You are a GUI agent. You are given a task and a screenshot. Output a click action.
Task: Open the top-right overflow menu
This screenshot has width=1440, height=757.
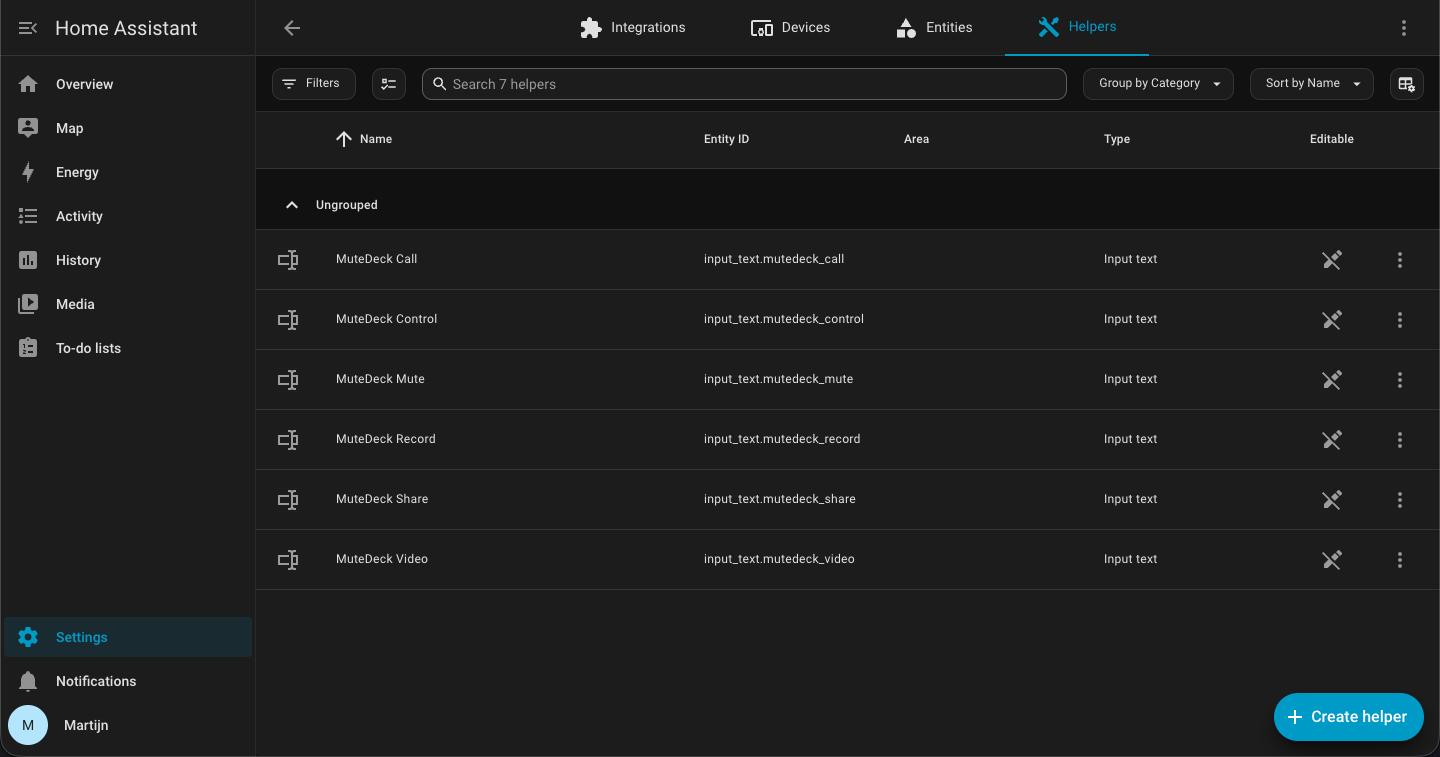coord(1404,28)
